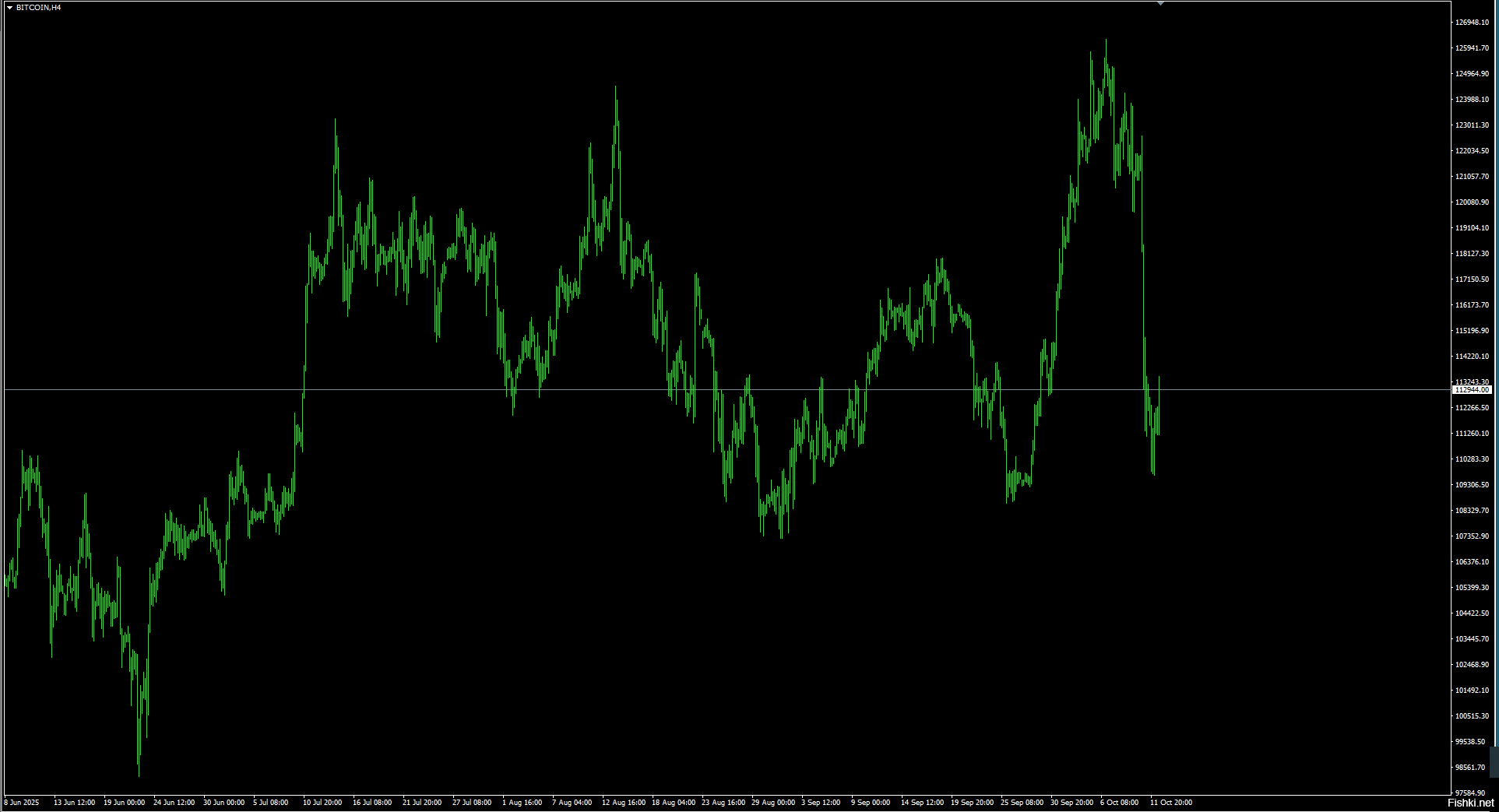Click the 29 Aug 00:00 time label

click(773, 803)
